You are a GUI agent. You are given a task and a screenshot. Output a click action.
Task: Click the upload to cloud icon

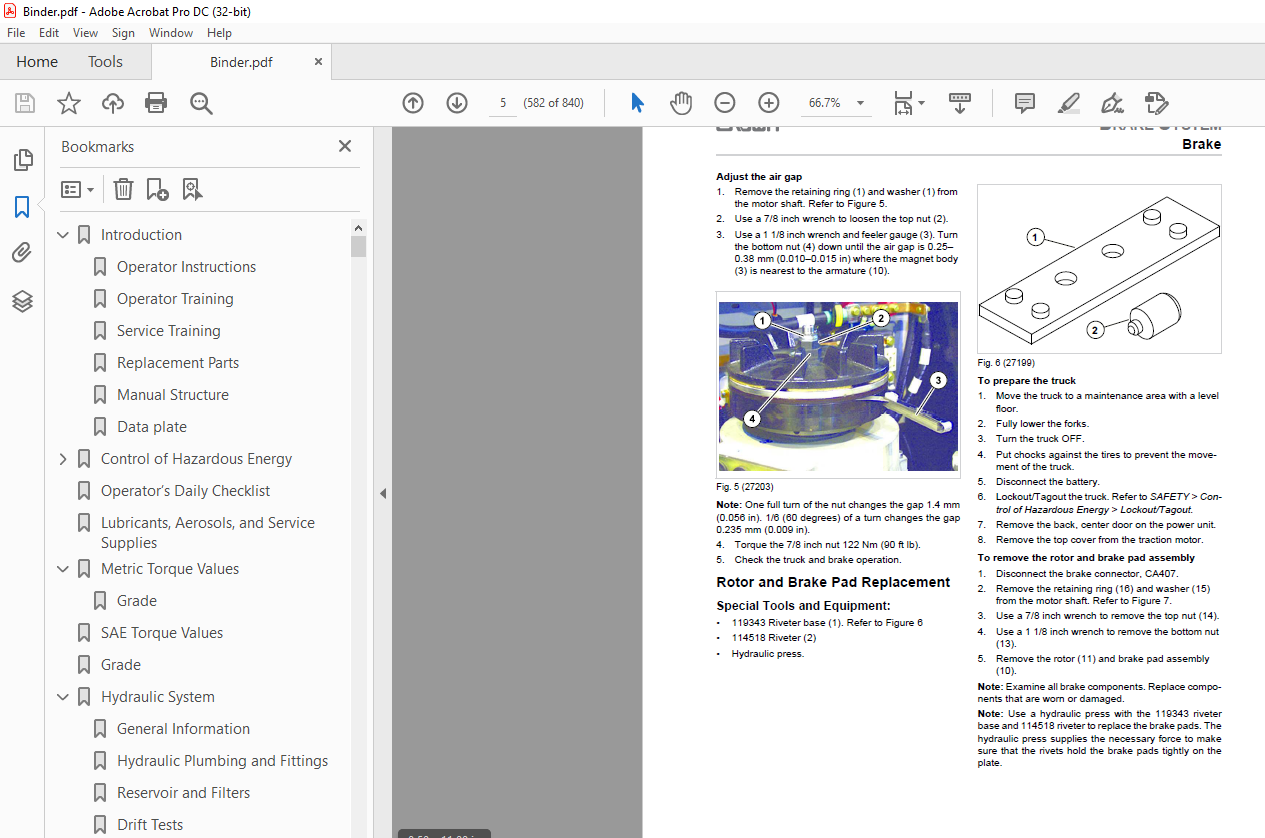pos(113,103)
